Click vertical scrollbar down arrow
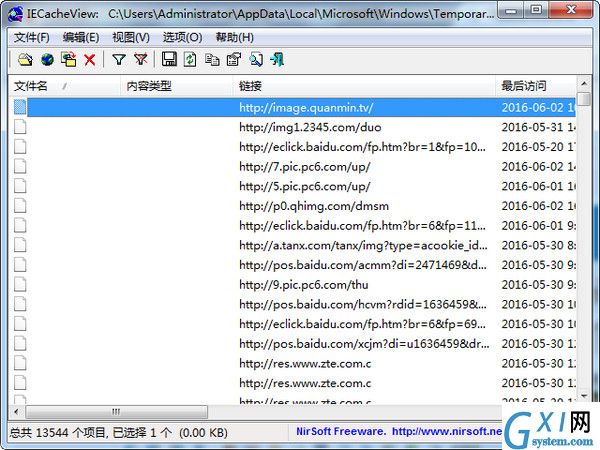This screenshot has height=450, width=600. (584, 396)
